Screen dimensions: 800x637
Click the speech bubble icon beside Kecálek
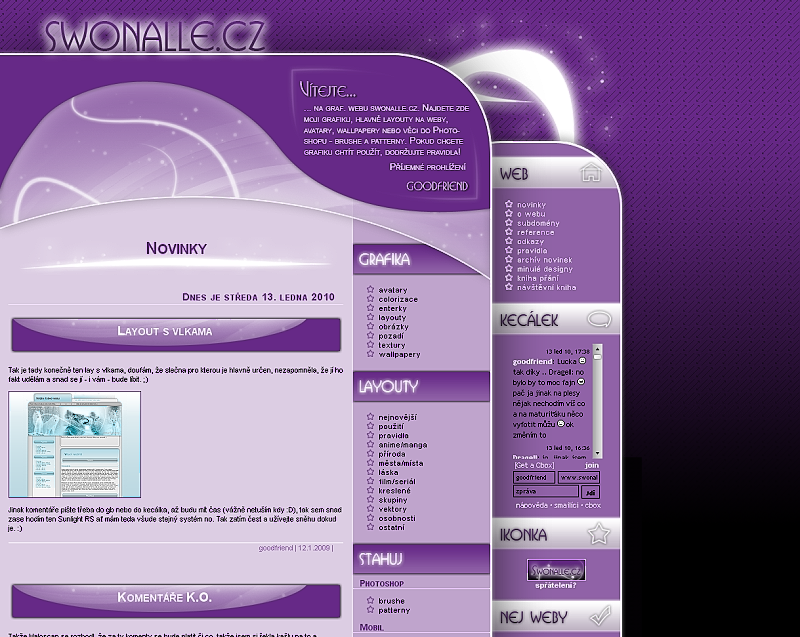[598, 320]
